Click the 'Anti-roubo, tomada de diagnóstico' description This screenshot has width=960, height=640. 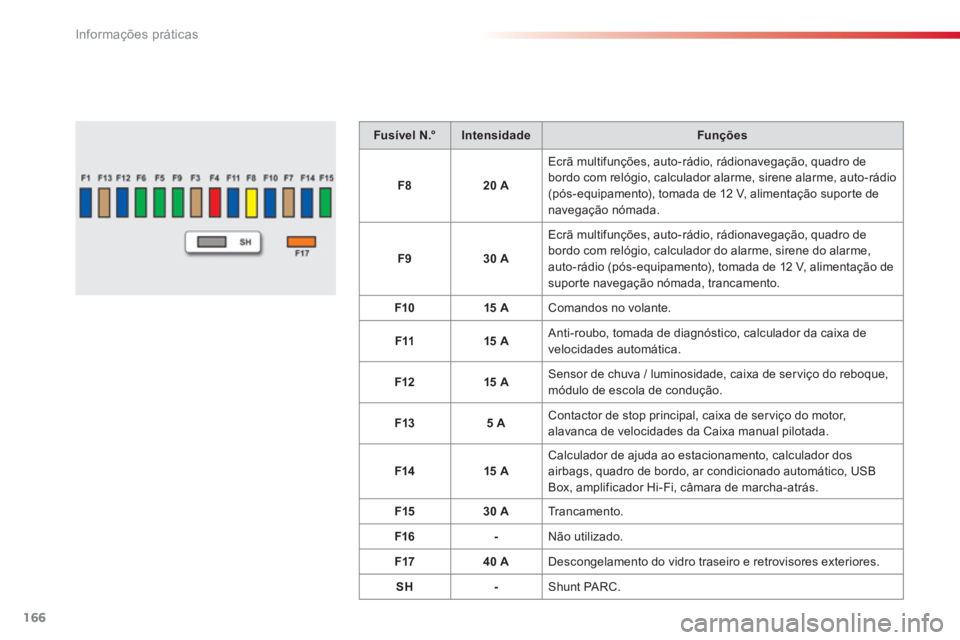(707, 341)
